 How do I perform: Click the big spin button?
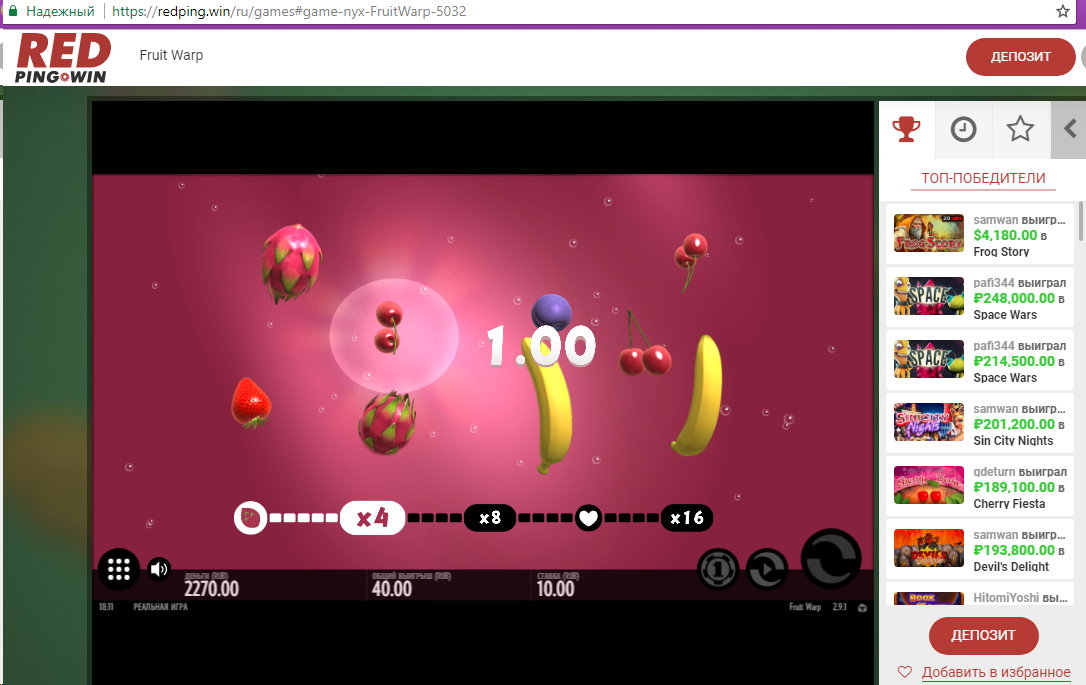tap(830, 560)
